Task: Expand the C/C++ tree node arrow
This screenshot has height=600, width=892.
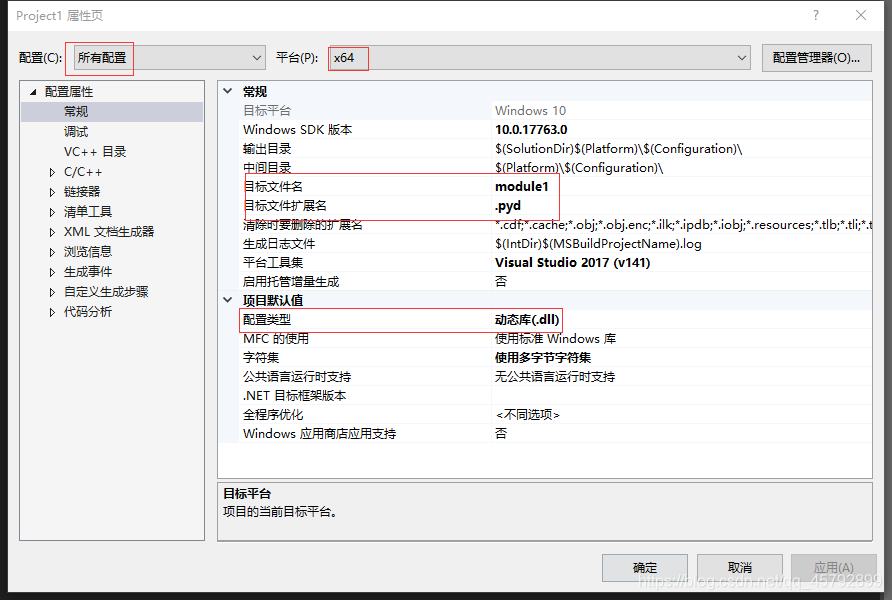Action: [x=52, y=172]
